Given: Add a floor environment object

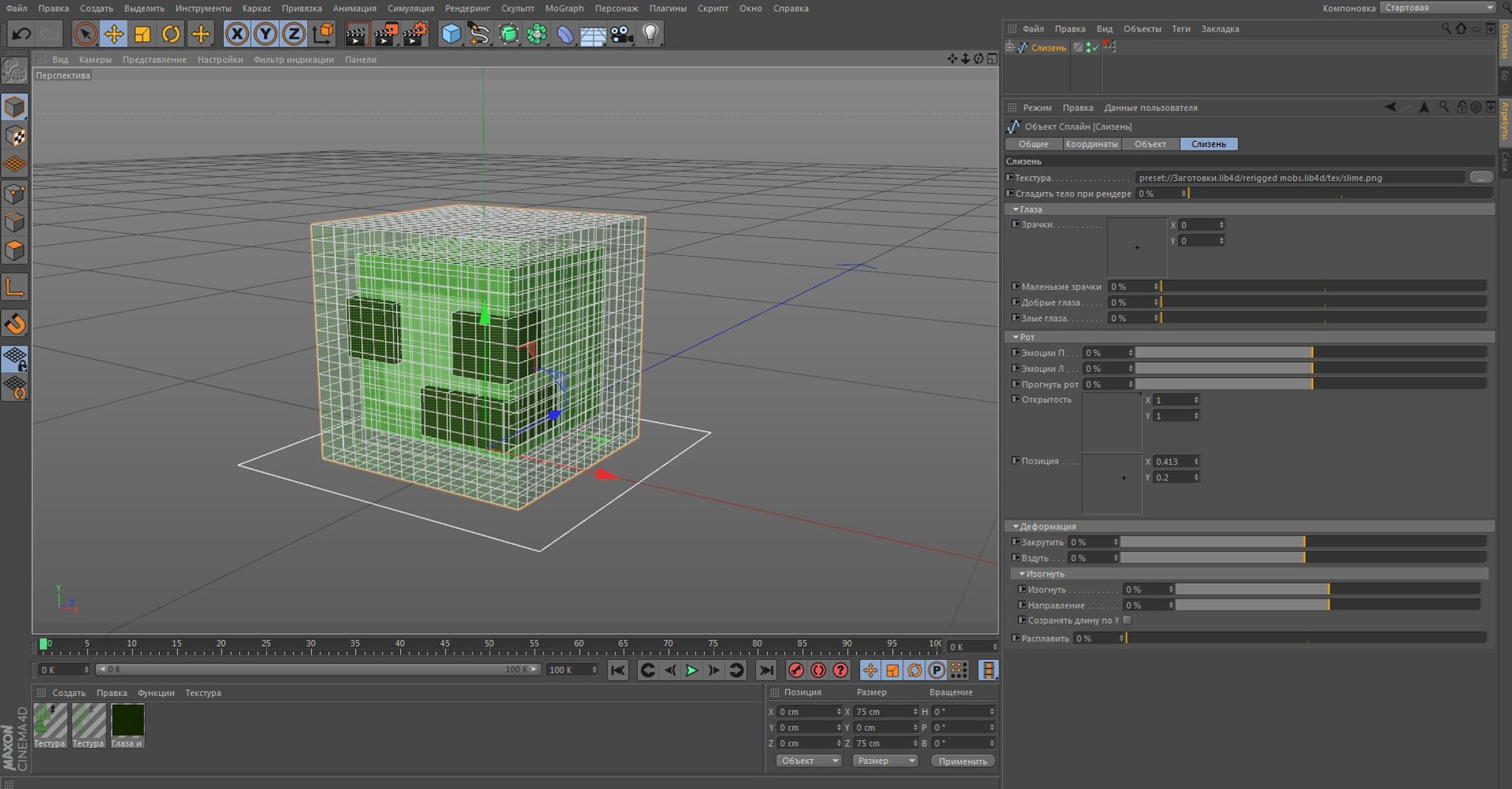Looking at the screenshot, I should click(x=593, y=34).
